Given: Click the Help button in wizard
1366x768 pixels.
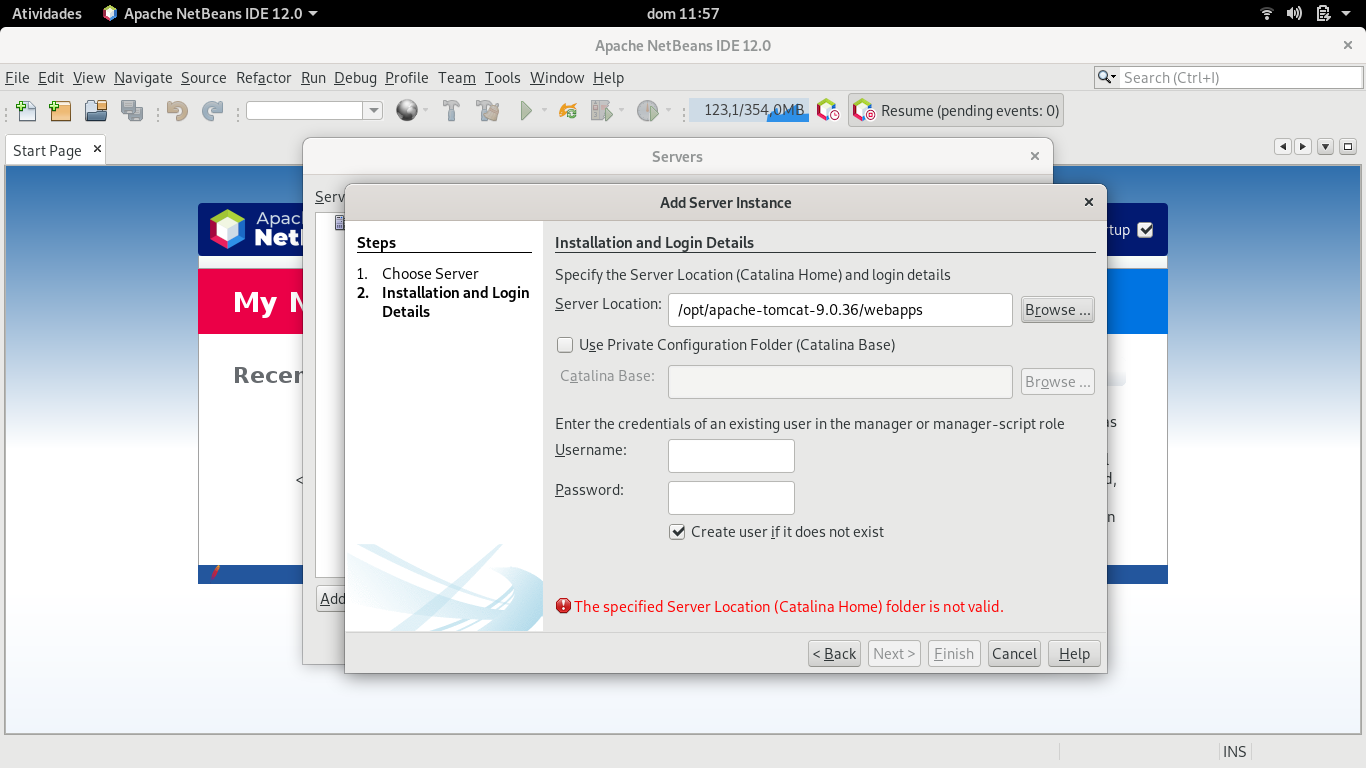Looking at the screenshot, I should tap(1074, 654).
